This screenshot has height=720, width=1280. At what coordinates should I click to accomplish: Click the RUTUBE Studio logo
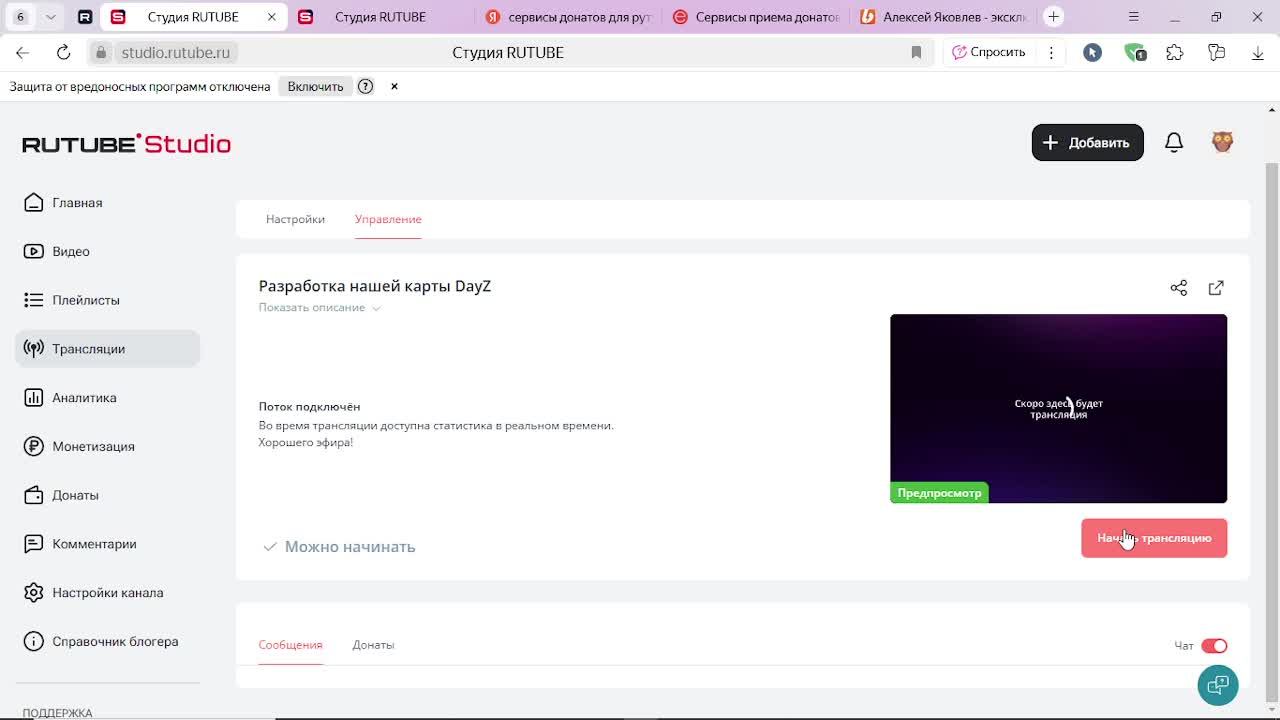click(126, 144)
